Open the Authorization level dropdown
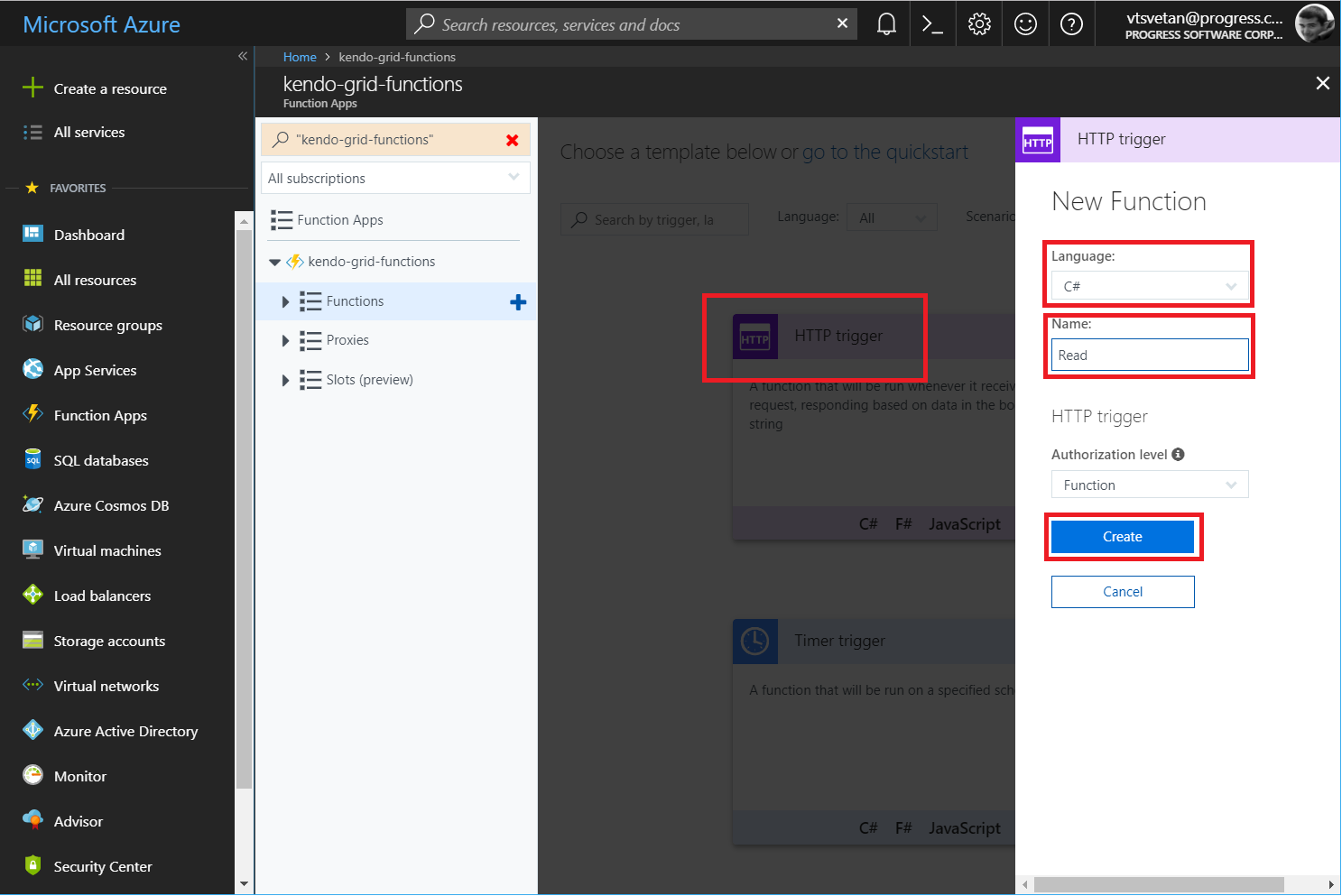 (1149, 485)
